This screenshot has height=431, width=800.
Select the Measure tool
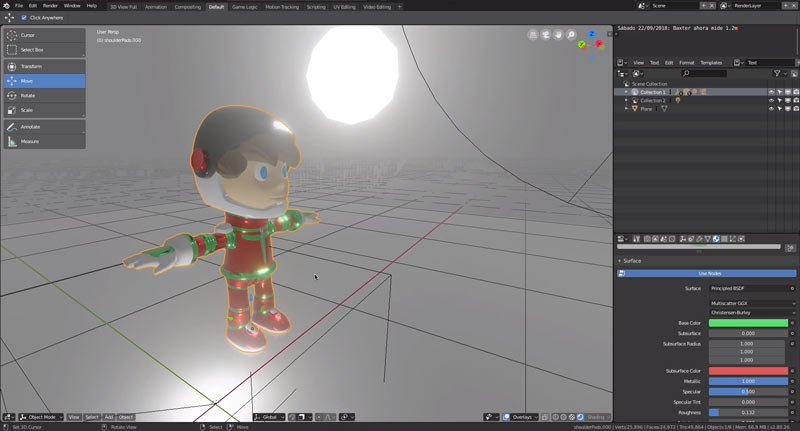coord(44,141)
